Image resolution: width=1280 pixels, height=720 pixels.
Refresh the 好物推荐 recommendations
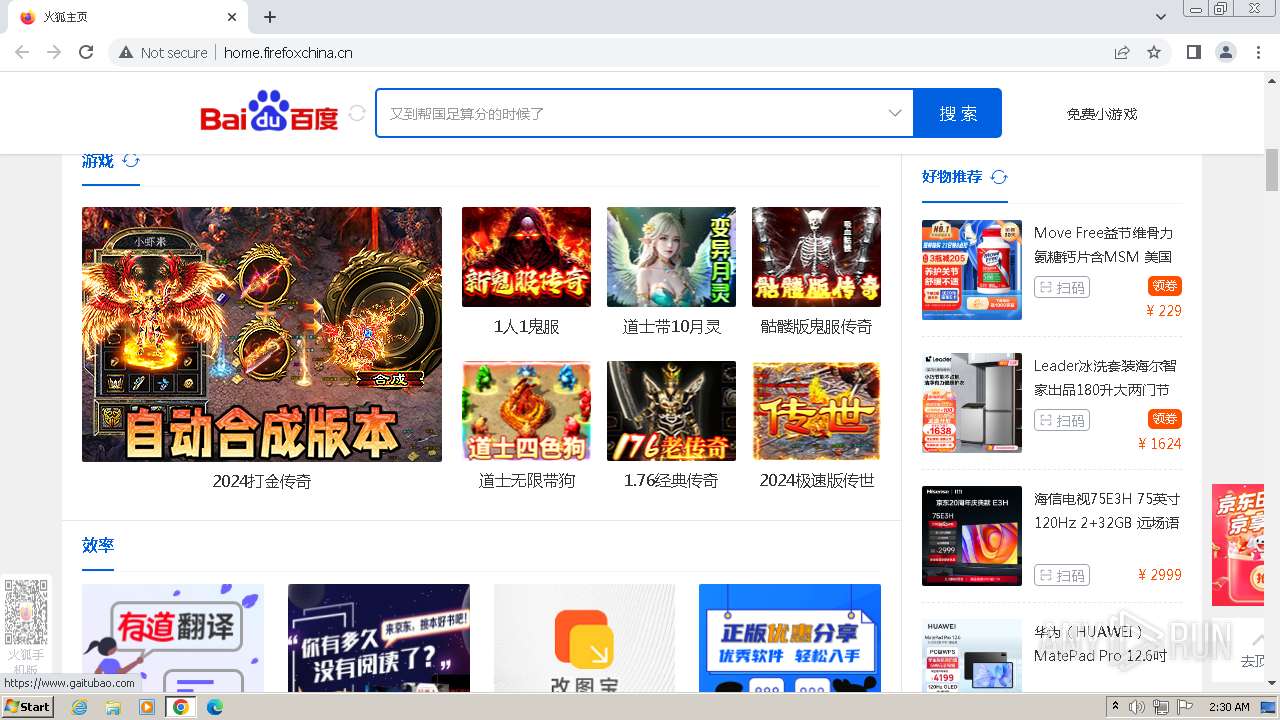coord(999,177)
